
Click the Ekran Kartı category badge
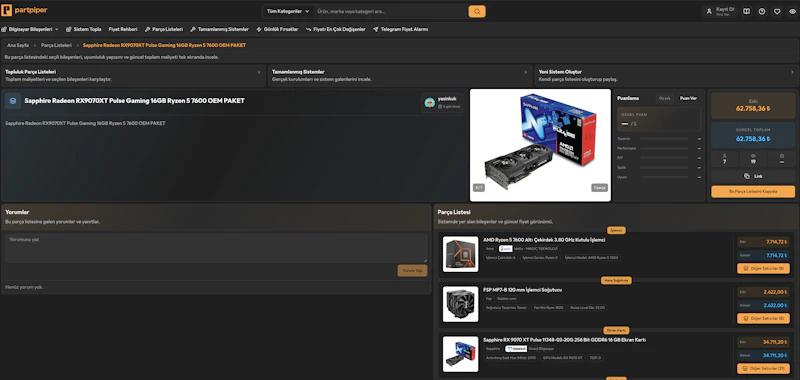coord(616,330)
